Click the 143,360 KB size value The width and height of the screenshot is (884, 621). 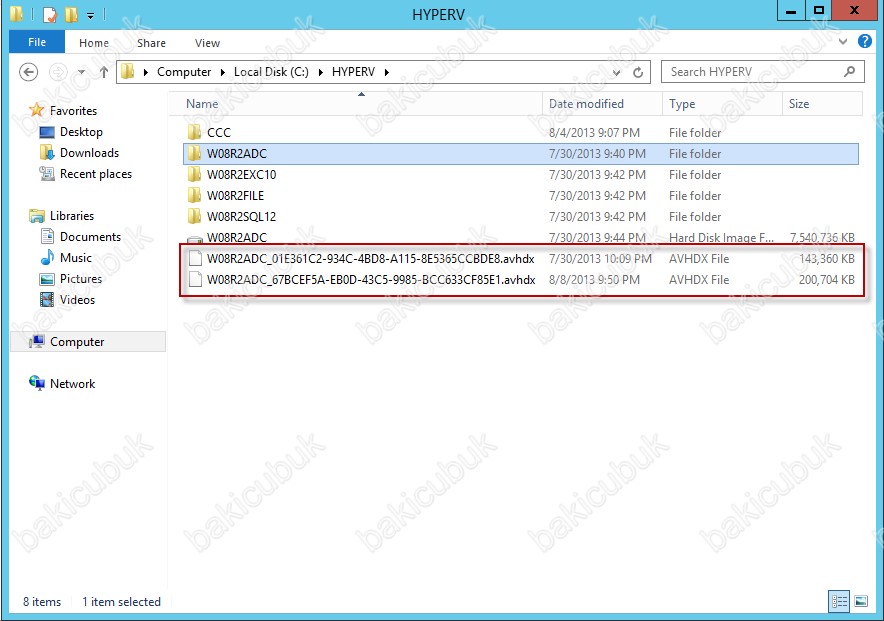[826, 259]
